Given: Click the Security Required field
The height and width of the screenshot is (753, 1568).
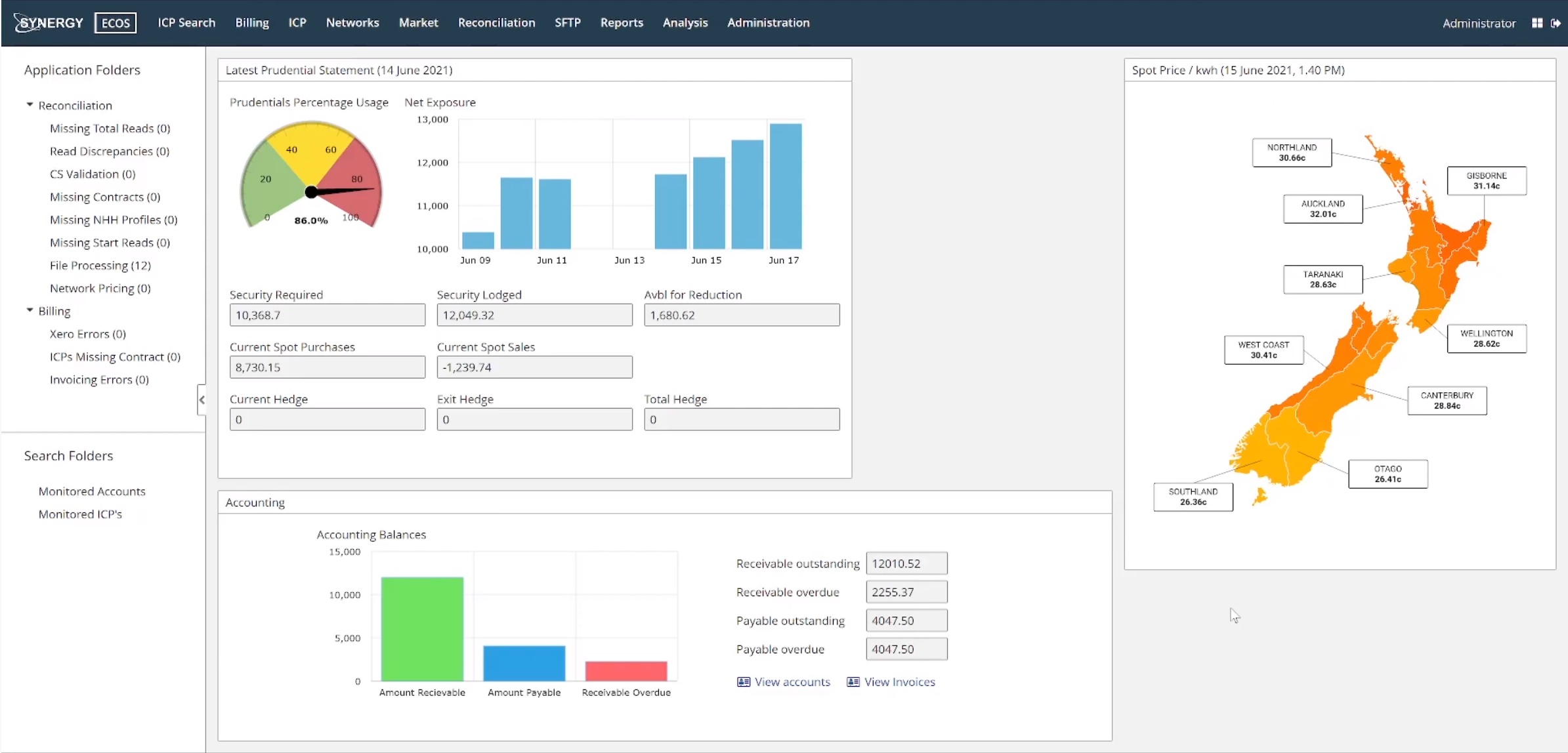Looking at the screenshot, I should [x=328, y=315].
